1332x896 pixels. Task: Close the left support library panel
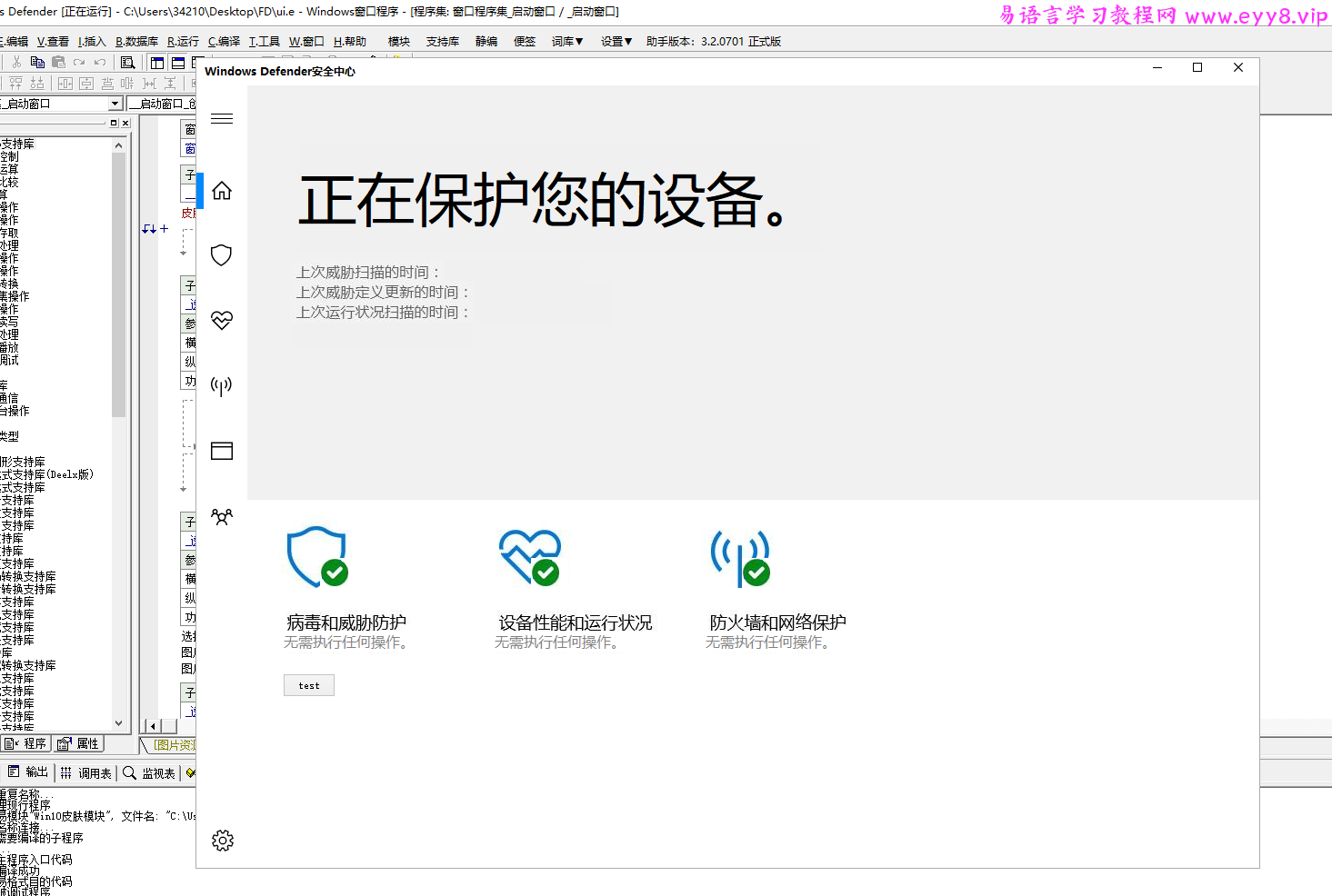(125, 123)
